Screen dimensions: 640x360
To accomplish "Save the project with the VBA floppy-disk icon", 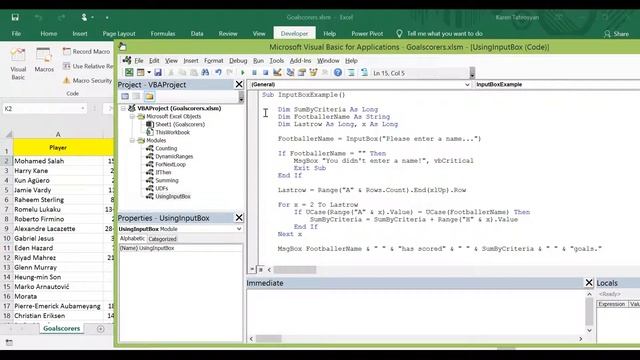I will point(158,73).
